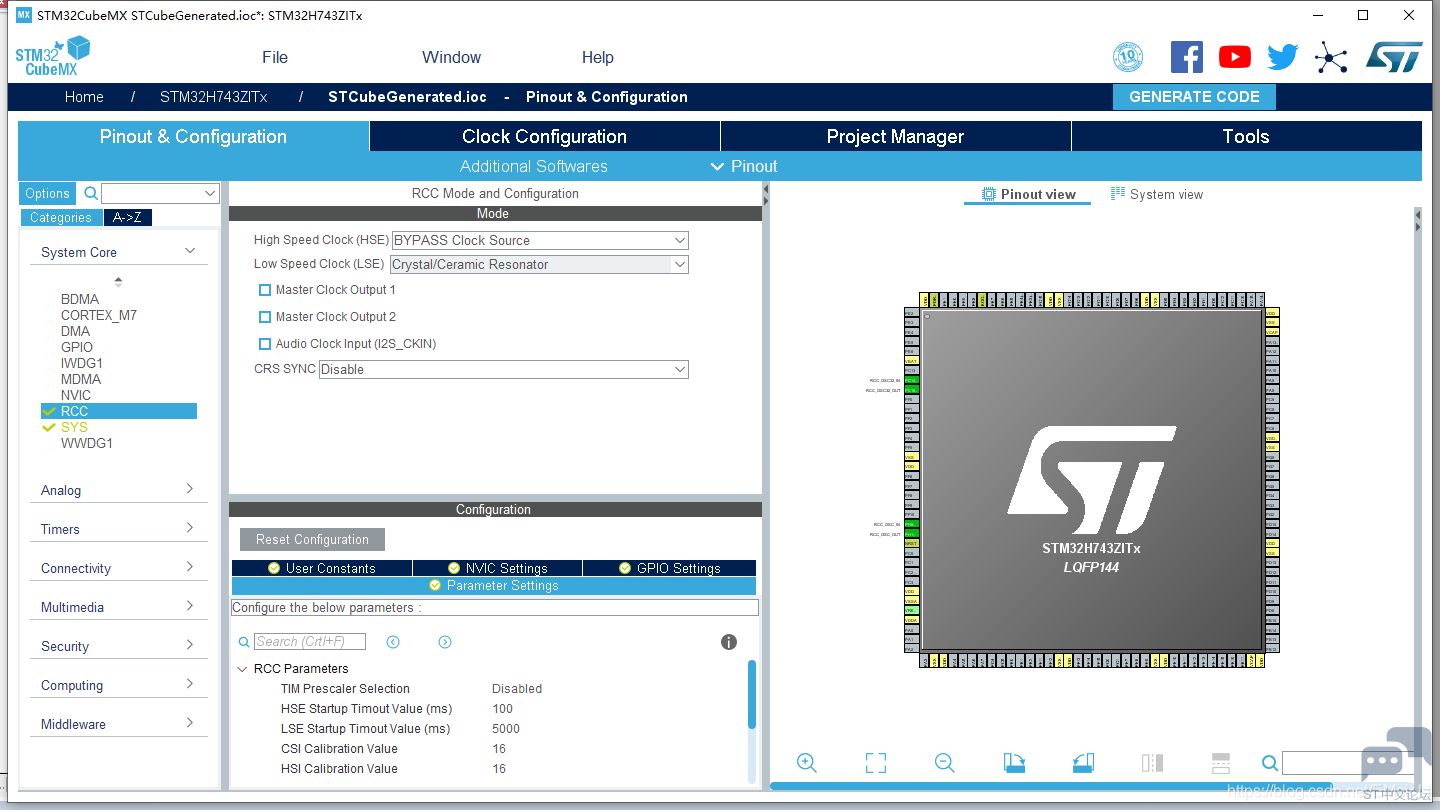Open ST Facebook page icon
The width and height of the screenshot is (1440, 810).
point(1186,57)
